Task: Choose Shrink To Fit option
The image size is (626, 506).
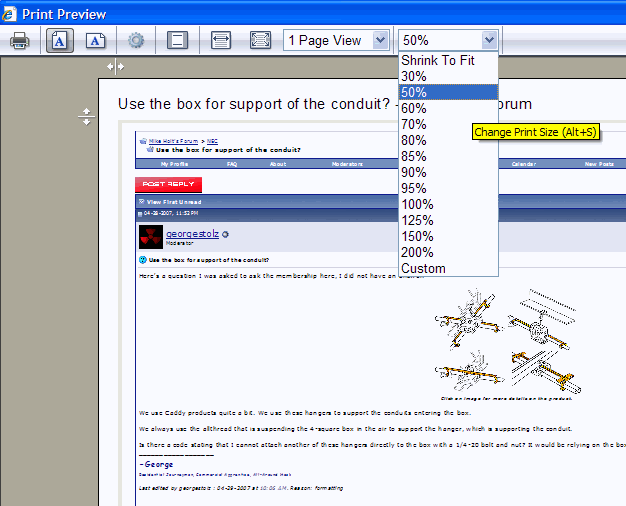Action: coord(448,60)
